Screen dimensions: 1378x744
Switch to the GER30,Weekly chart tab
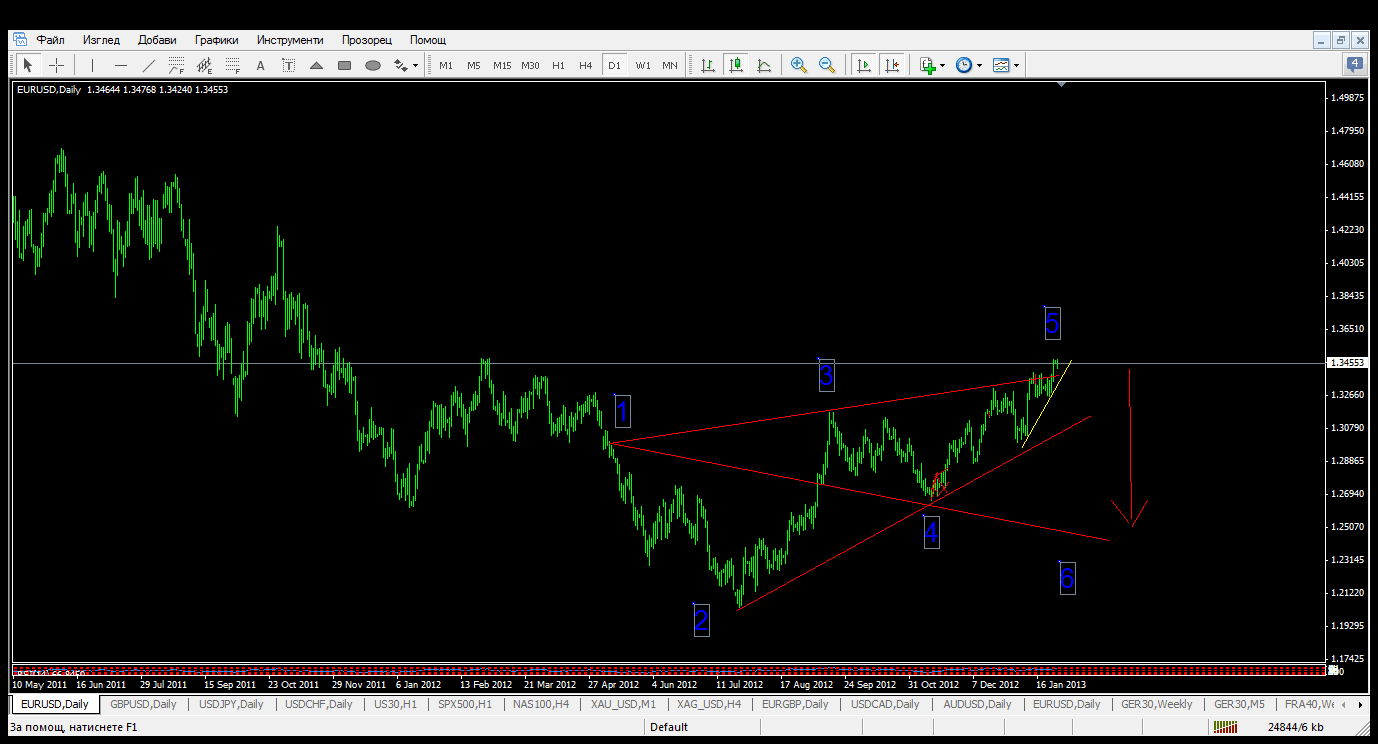pos(1157,704)
